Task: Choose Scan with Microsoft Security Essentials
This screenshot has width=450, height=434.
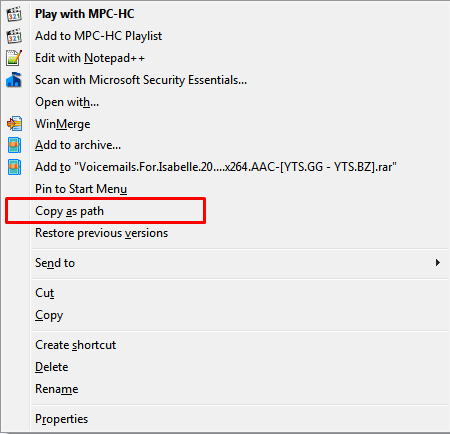Action: click(x=141, y=80)
